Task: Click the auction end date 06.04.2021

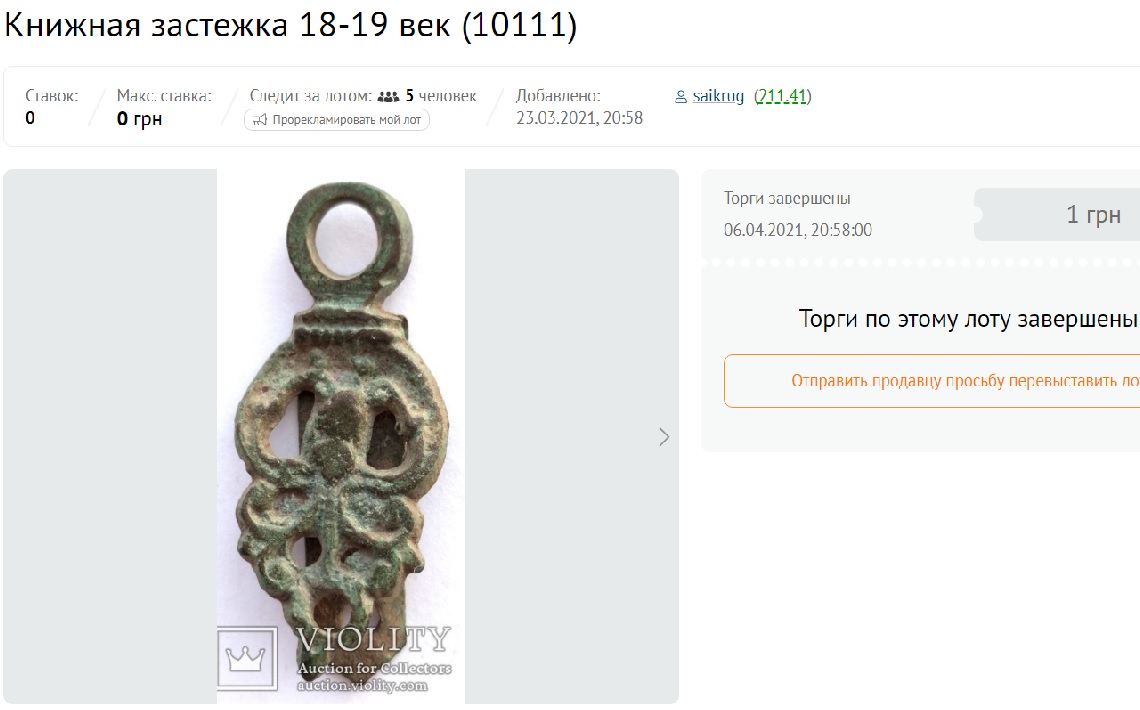Action: pyautogui.click(x=798, y=230)
